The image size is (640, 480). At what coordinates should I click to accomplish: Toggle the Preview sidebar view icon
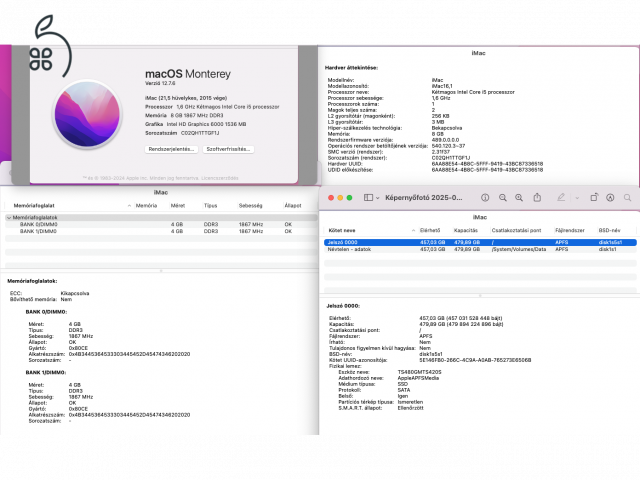pos(368,198)
